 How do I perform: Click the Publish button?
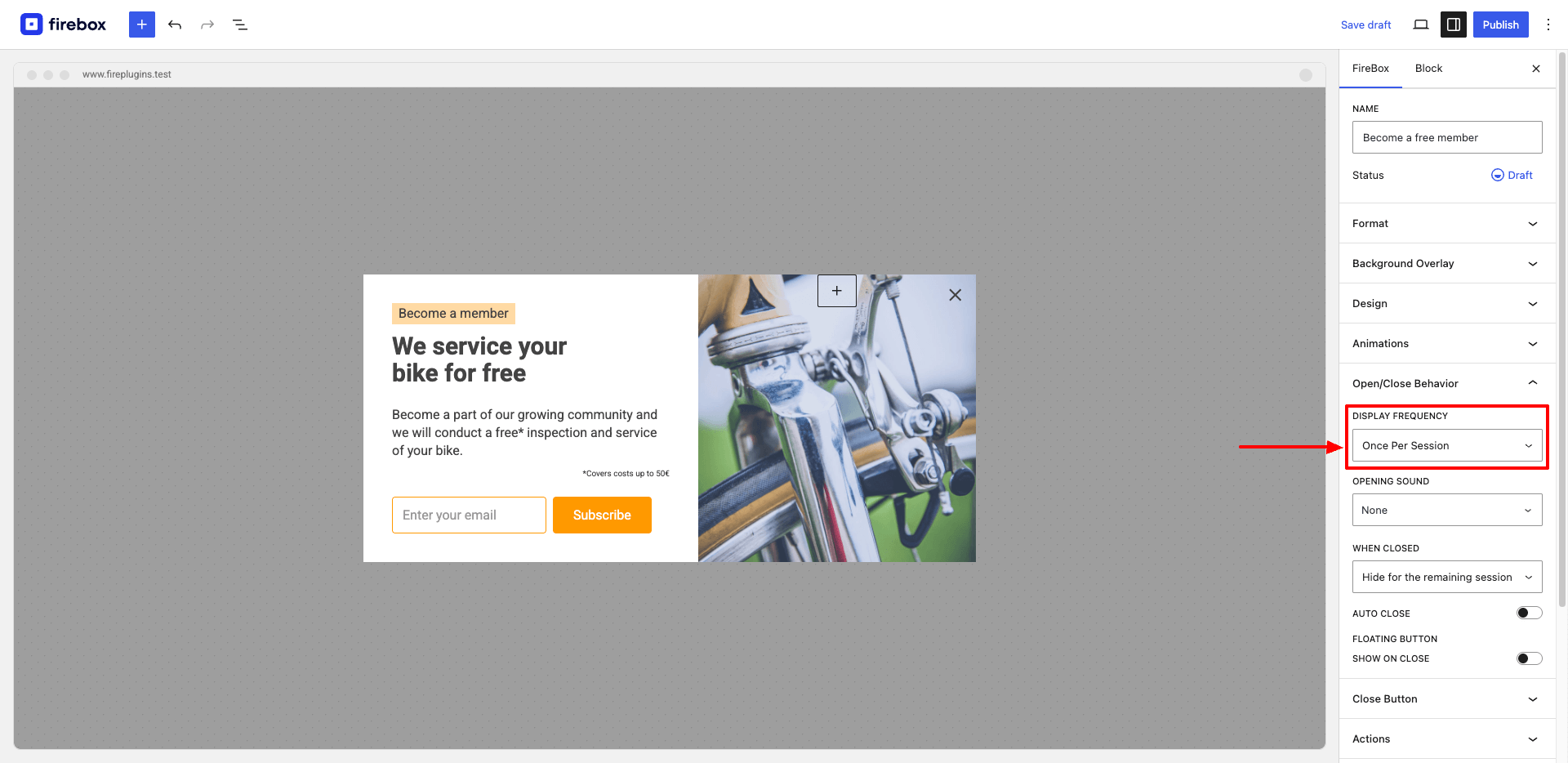pyautogui.click(x=1500, y=25)
